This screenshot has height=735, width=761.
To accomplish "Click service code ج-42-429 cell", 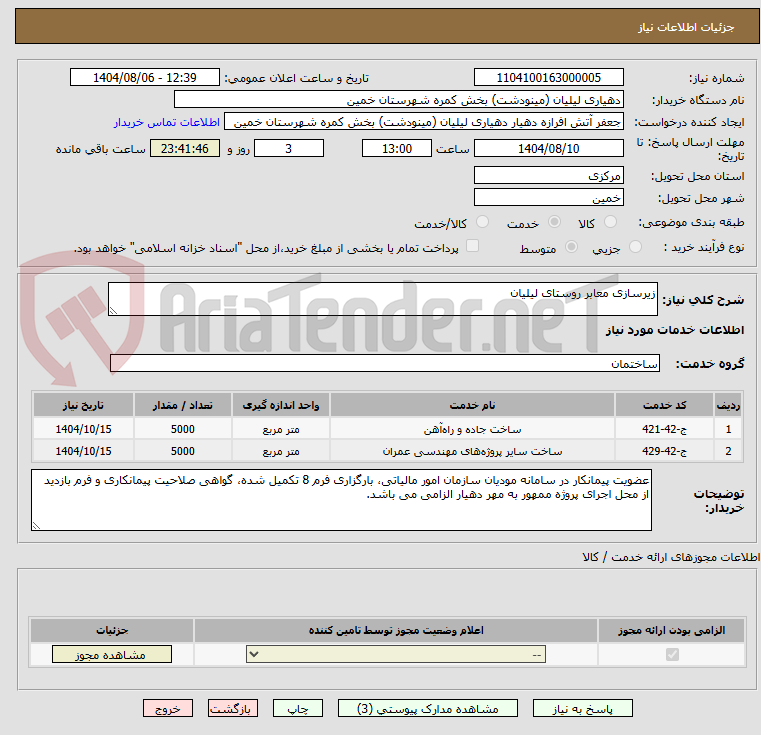I will coord(664,451).
